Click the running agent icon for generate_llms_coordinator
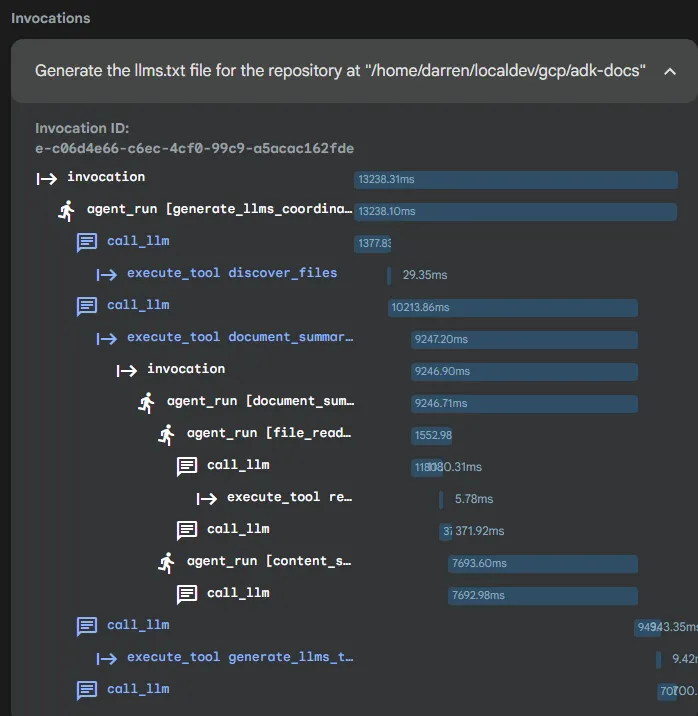Image resolution: width=698 pixels, height=716 pixels. coord(67,210)
